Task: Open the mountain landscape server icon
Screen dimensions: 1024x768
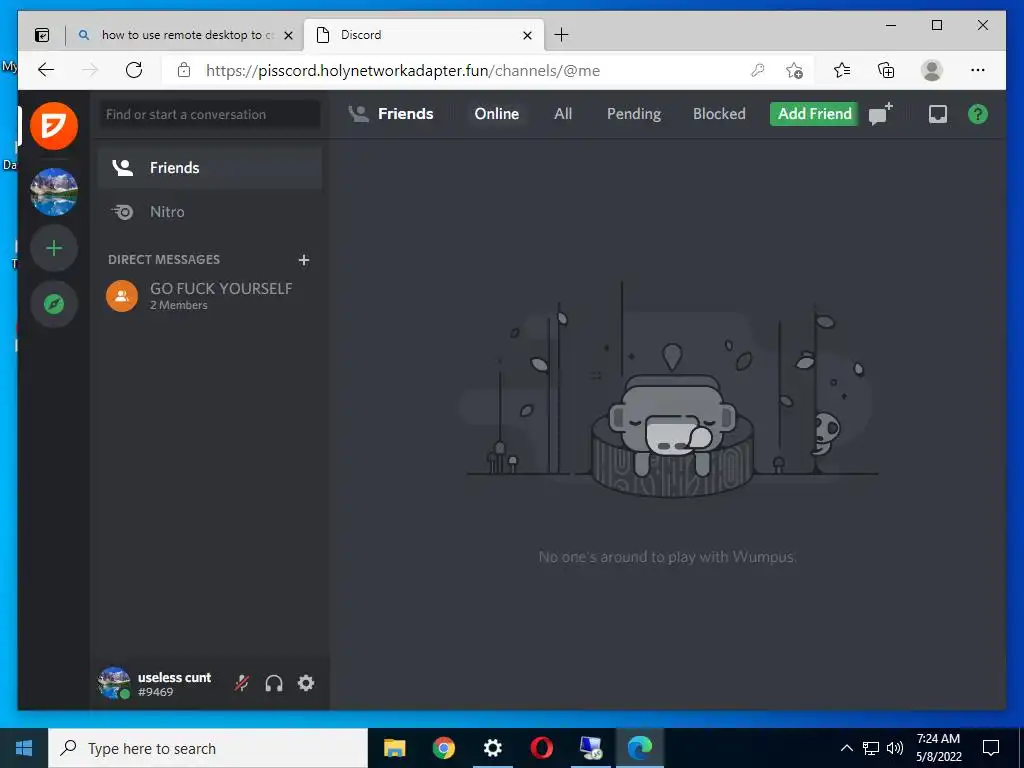Action: coord(54,192)
